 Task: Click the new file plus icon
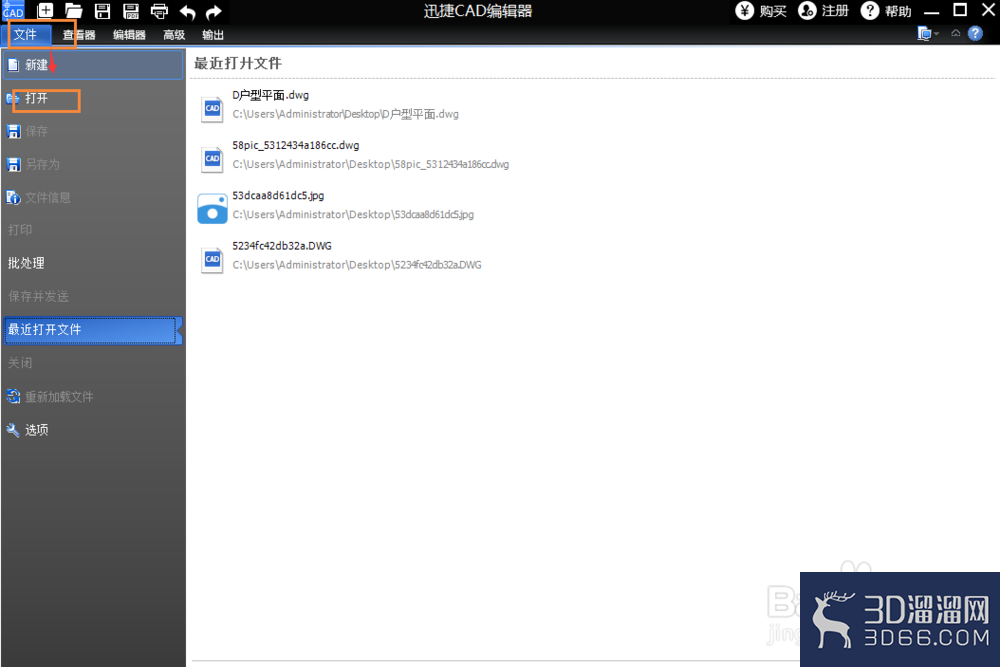(45, 11)
